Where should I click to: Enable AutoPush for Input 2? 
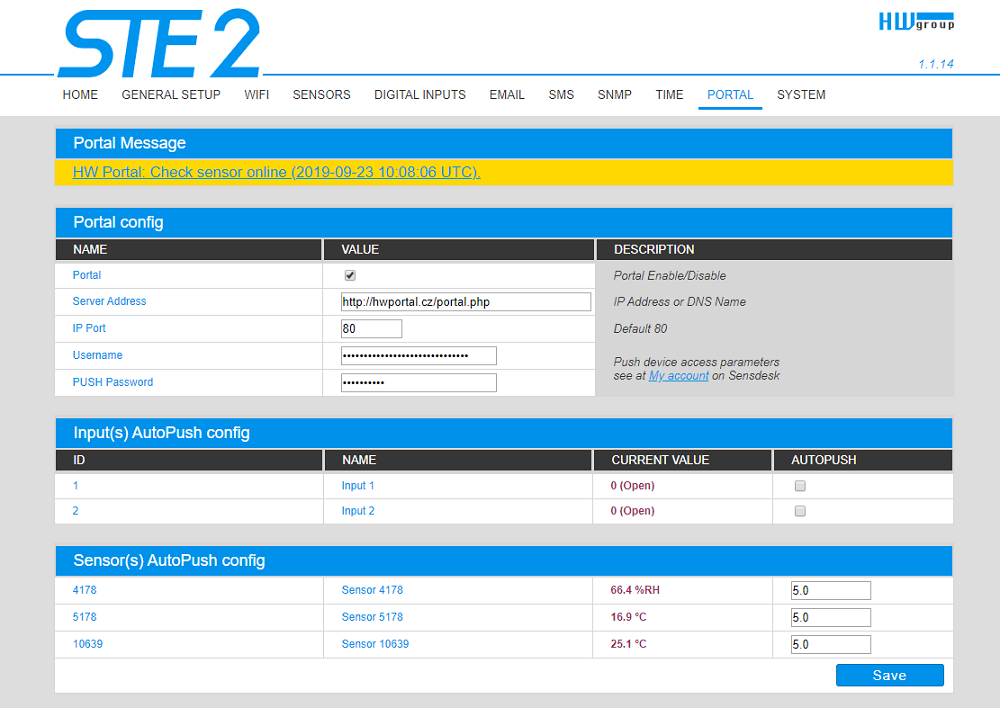click(x=800, y=511)
